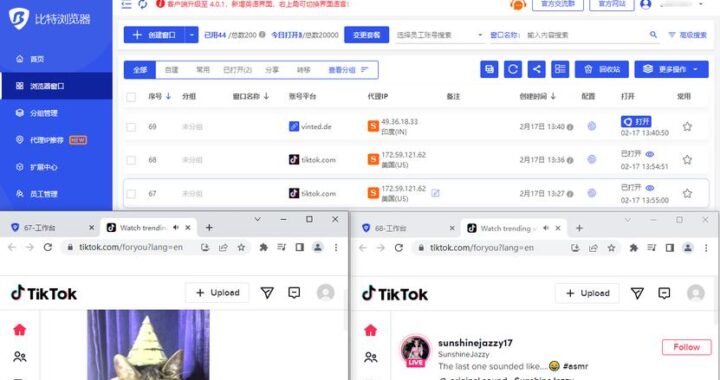Collapse the BitBrowser sidebar menu icon
This screenshot has height=380, width=720.
click(126, 4)
